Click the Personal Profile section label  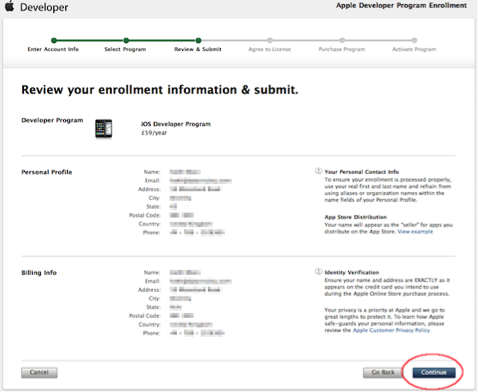[47, 172]
